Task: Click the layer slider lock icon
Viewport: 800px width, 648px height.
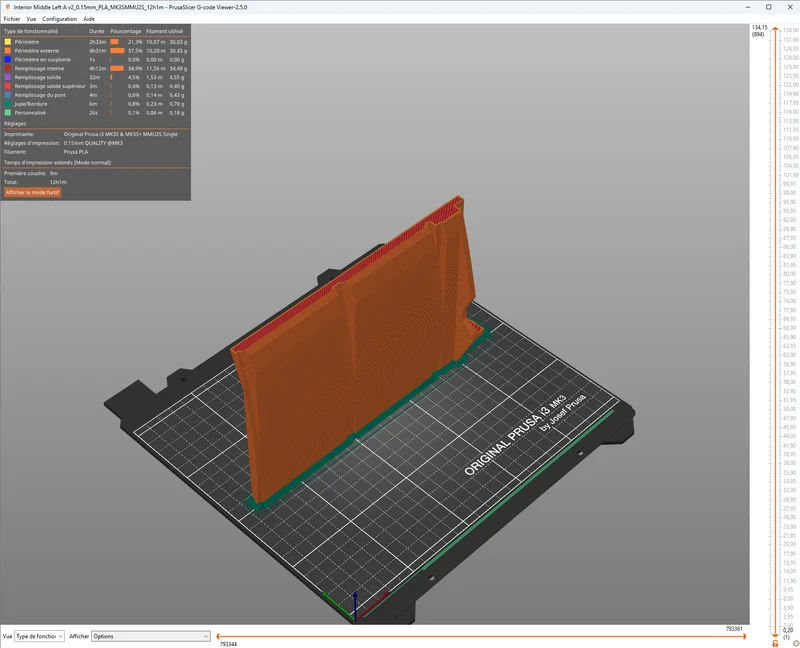Action: click(x=776, y=643)
